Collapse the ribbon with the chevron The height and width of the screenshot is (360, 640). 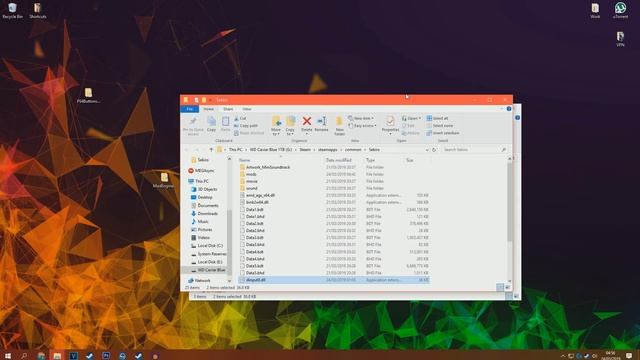click(x=502, y=109)
